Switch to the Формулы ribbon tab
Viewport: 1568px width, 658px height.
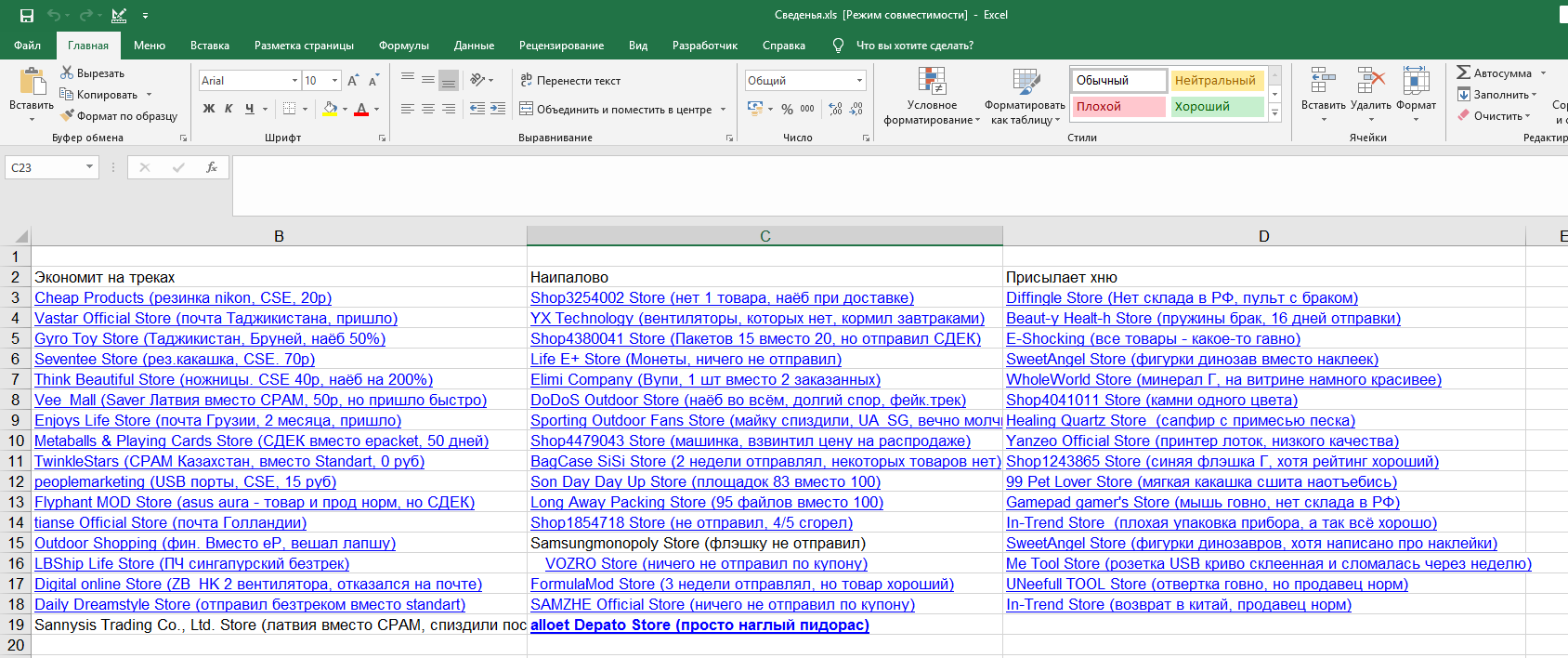404,46
